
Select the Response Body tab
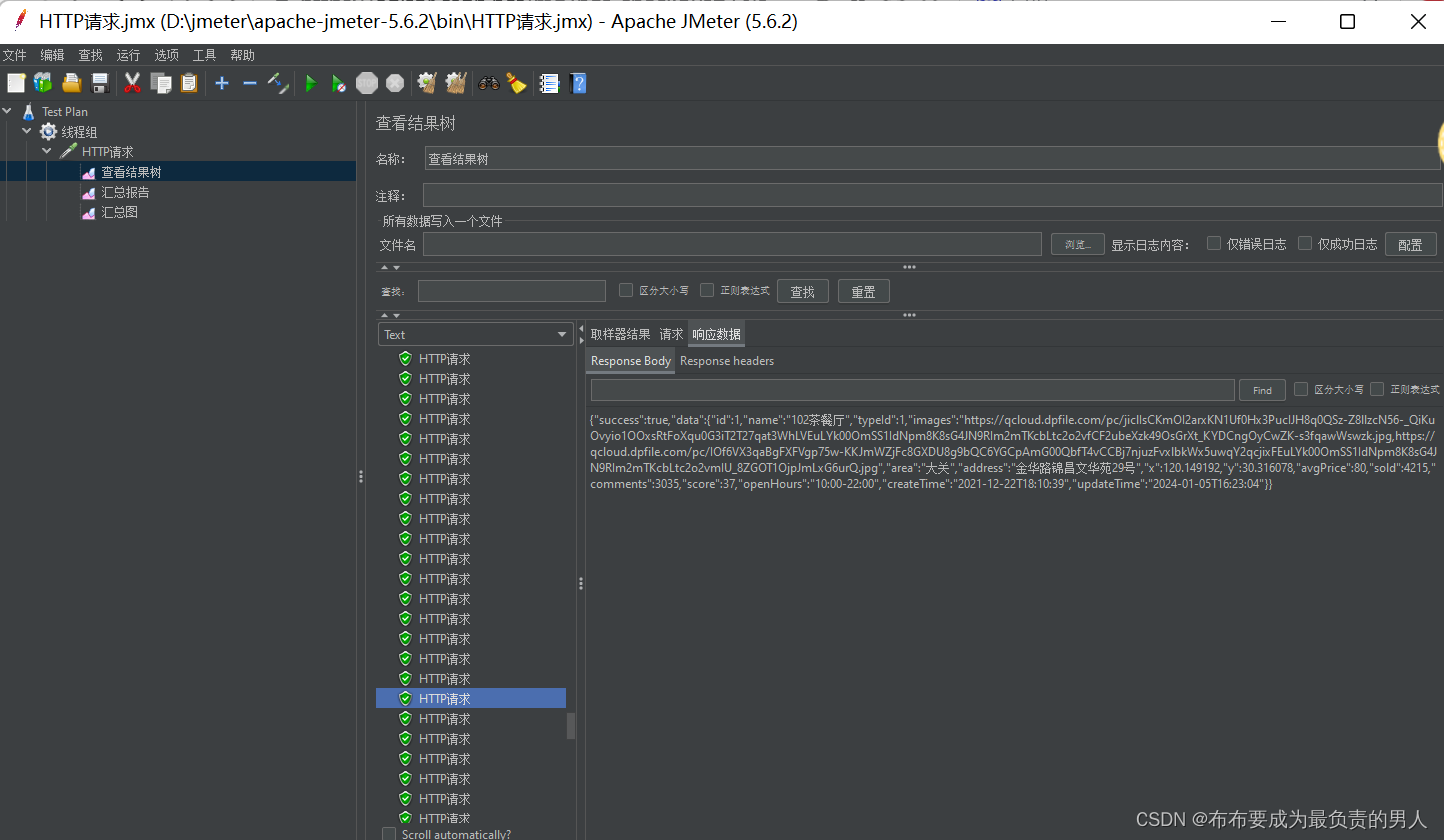[630, 361]
